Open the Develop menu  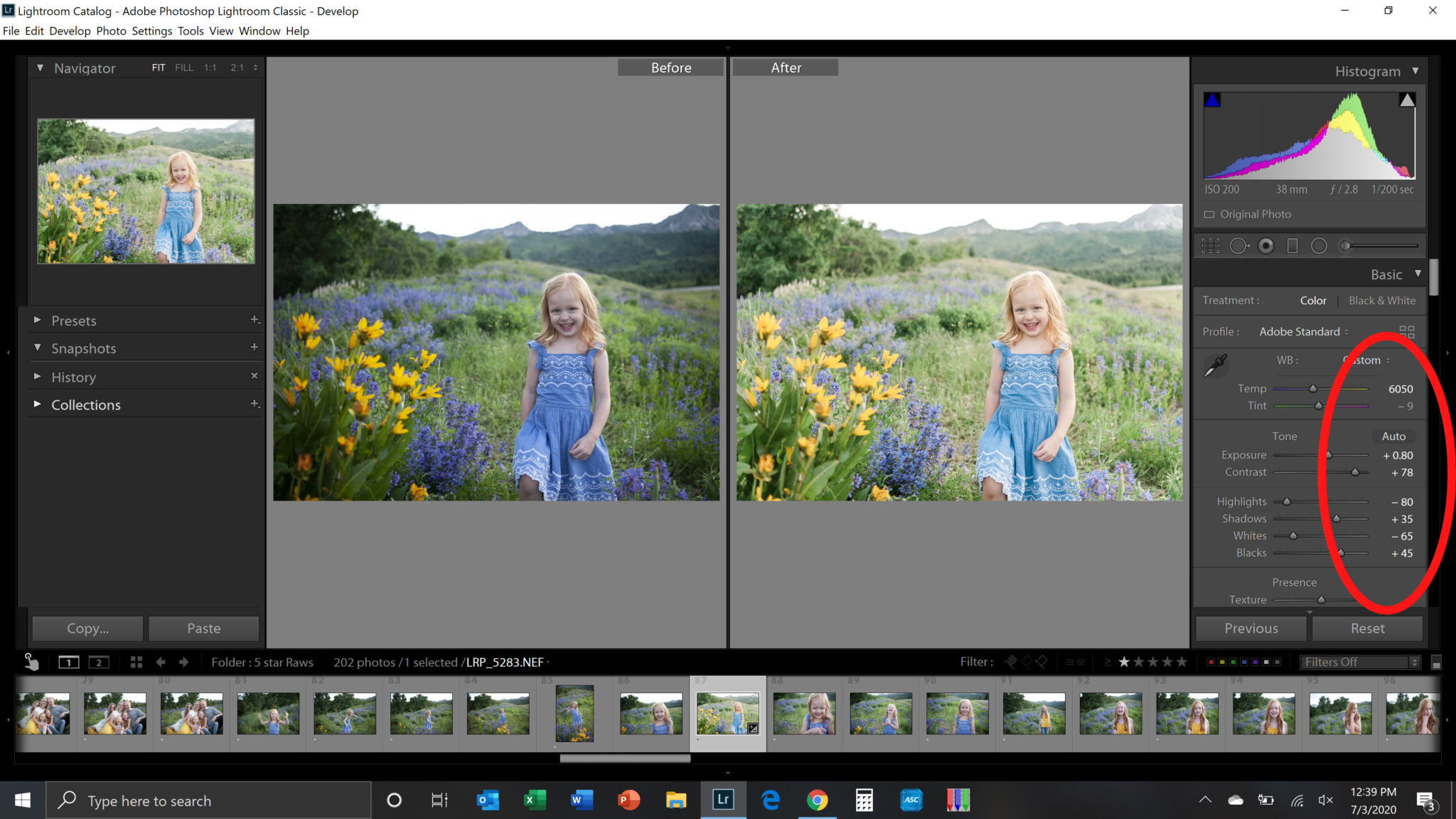click(70, 31)
